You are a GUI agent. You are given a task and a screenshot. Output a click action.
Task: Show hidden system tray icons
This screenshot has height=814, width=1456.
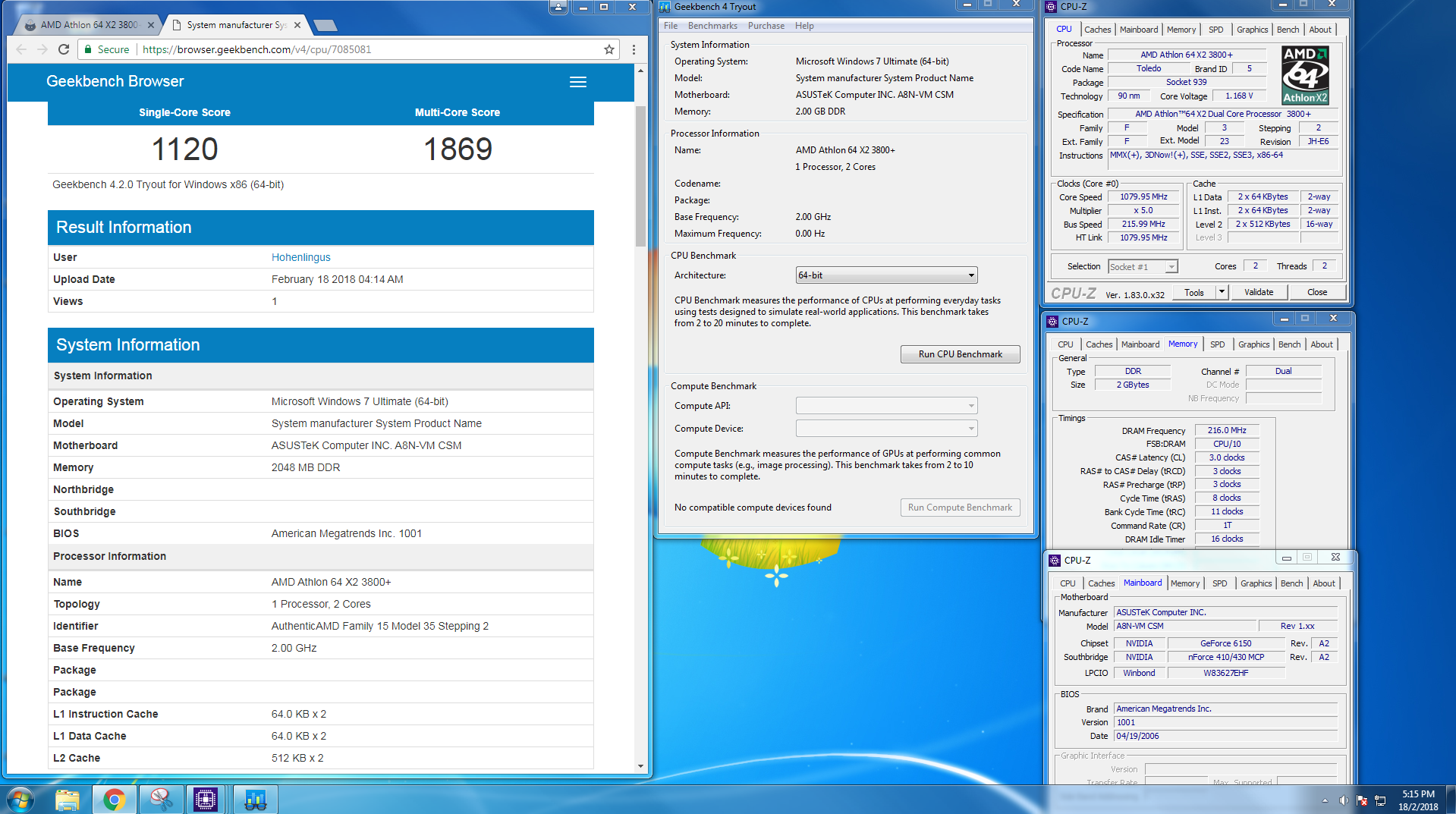[1325, 800]
